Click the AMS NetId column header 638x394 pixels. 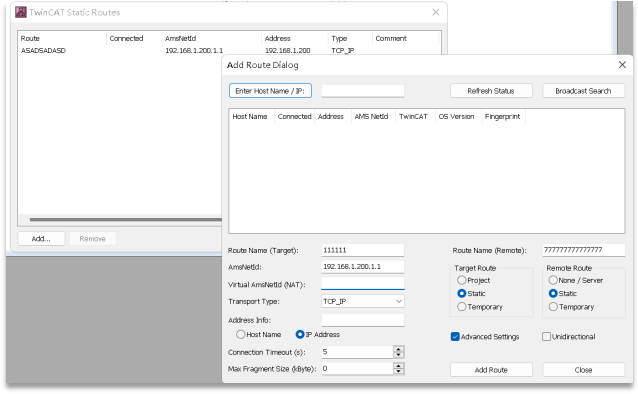[x=373, y=116]
